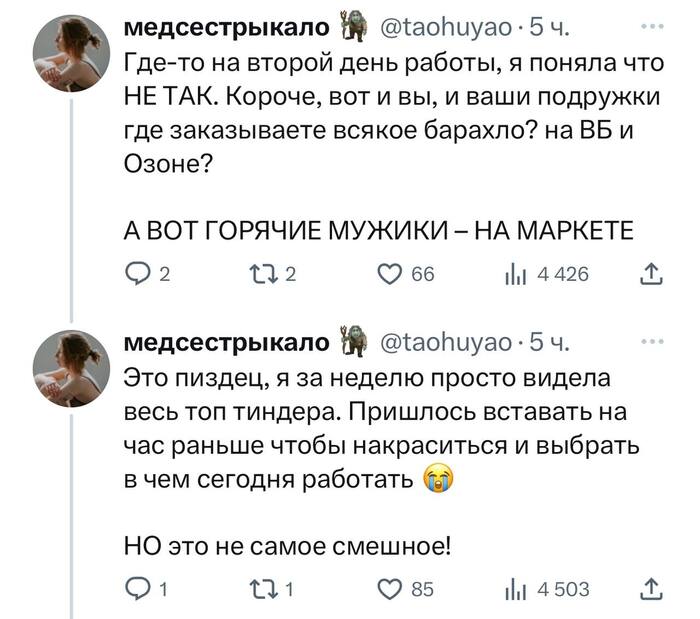Share the second tweet
This screenshot has height=619, width=700.
coord(650,588)
